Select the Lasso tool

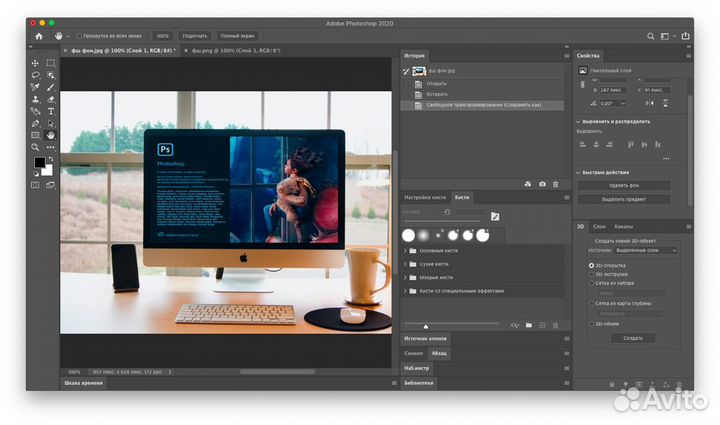pyautogui.click(x=35, y=75)
